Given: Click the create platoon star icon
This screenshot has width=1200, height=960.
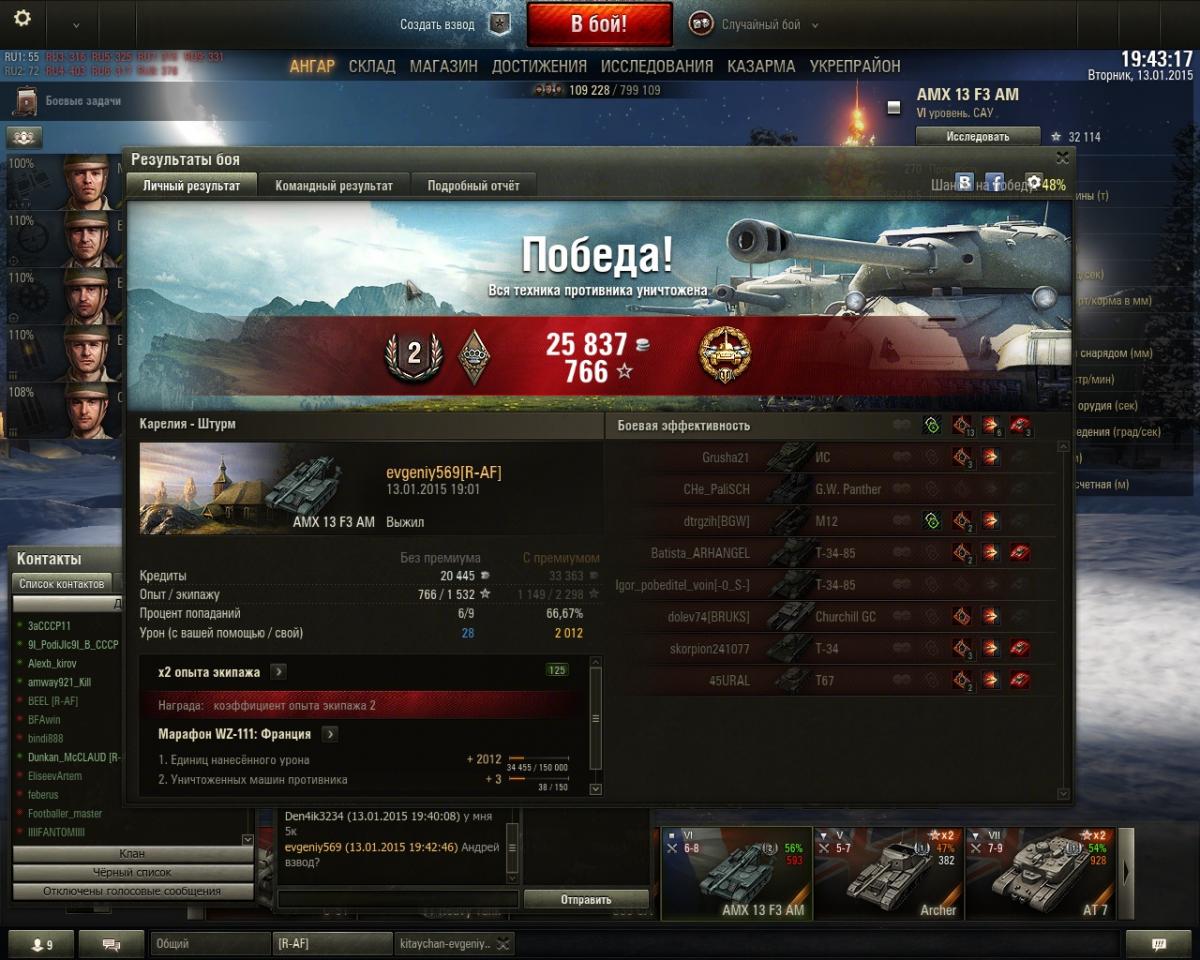Looking at the screenshot, I should pyautogui.click(x=499, y=24).
